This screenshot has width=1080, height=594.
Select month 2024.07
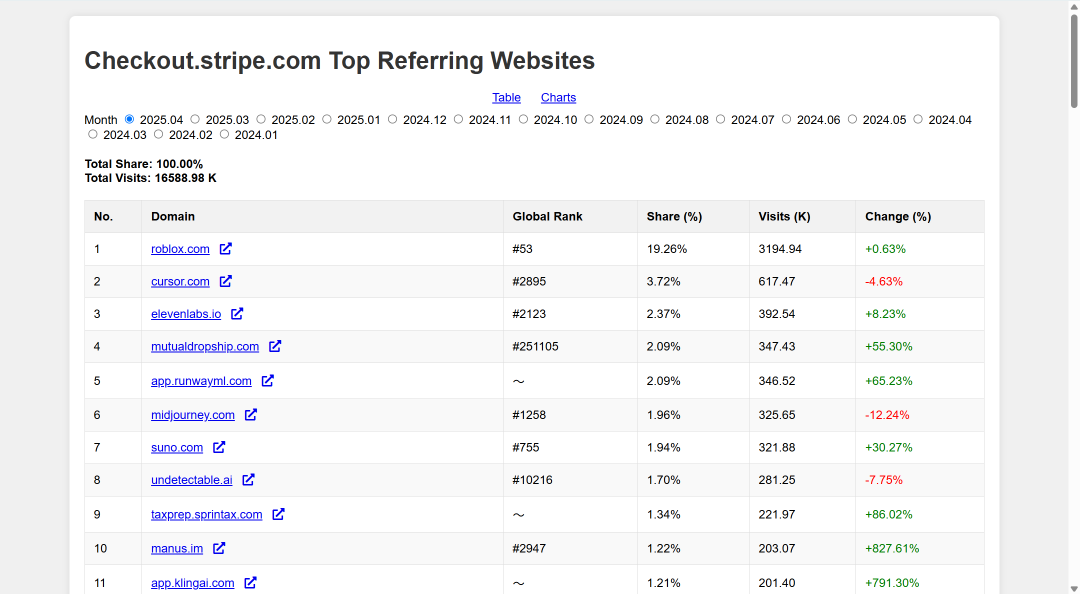(720, 119)
